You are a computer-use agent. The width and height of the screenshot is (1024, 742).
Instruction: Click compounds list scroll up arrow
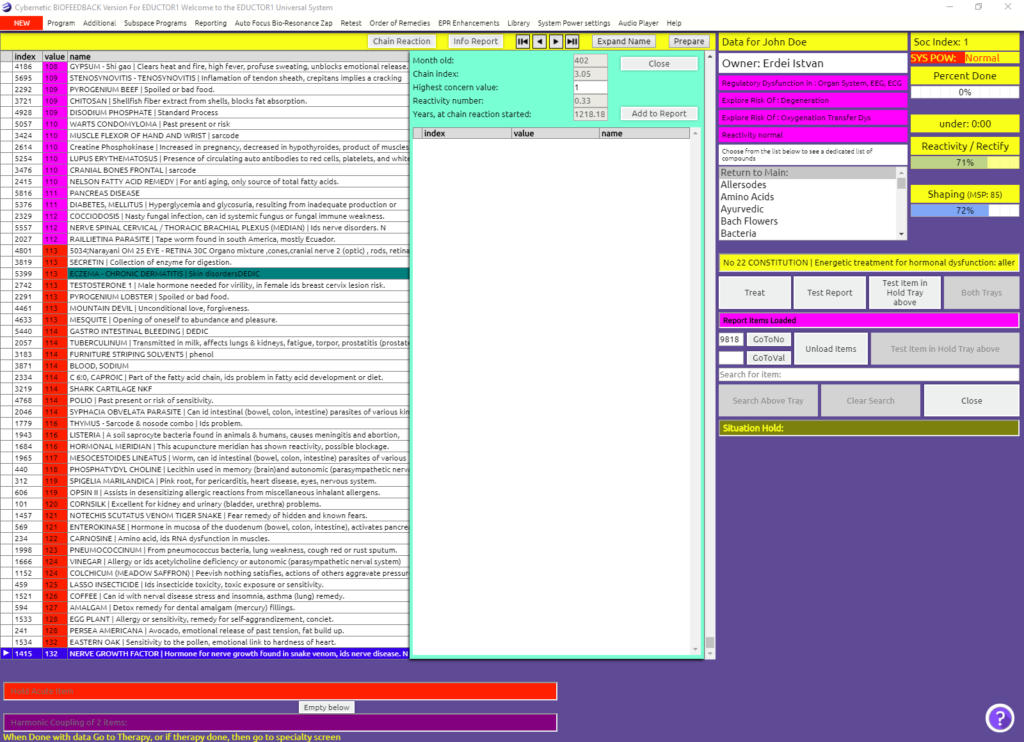902,173
